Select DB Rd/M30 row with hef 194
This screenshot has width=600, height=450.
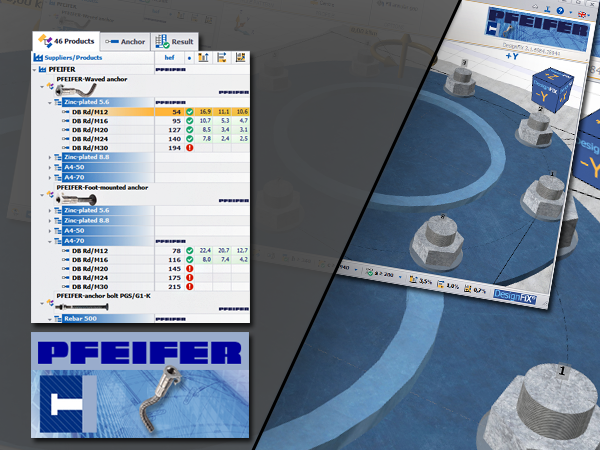point(155,148)
